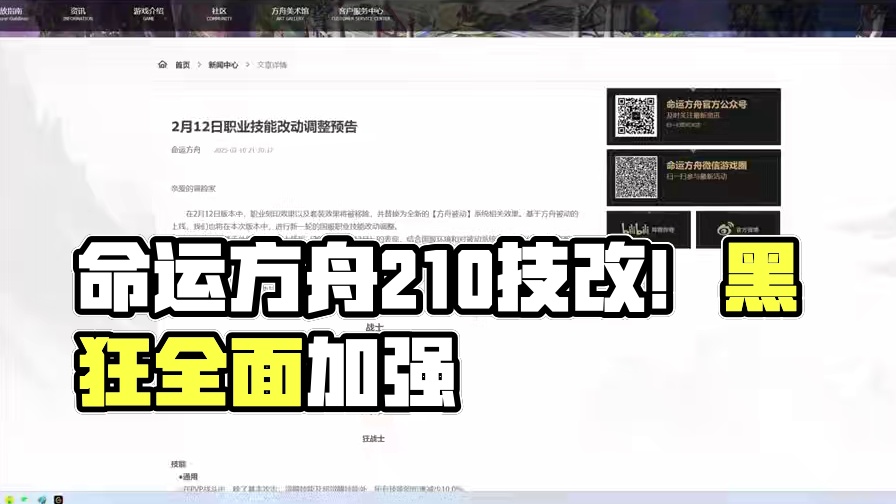Click the blue browser icon in taskbar
Image resolution: width=896 pixels, height=504 pixels.
click(x=42, y=499)
